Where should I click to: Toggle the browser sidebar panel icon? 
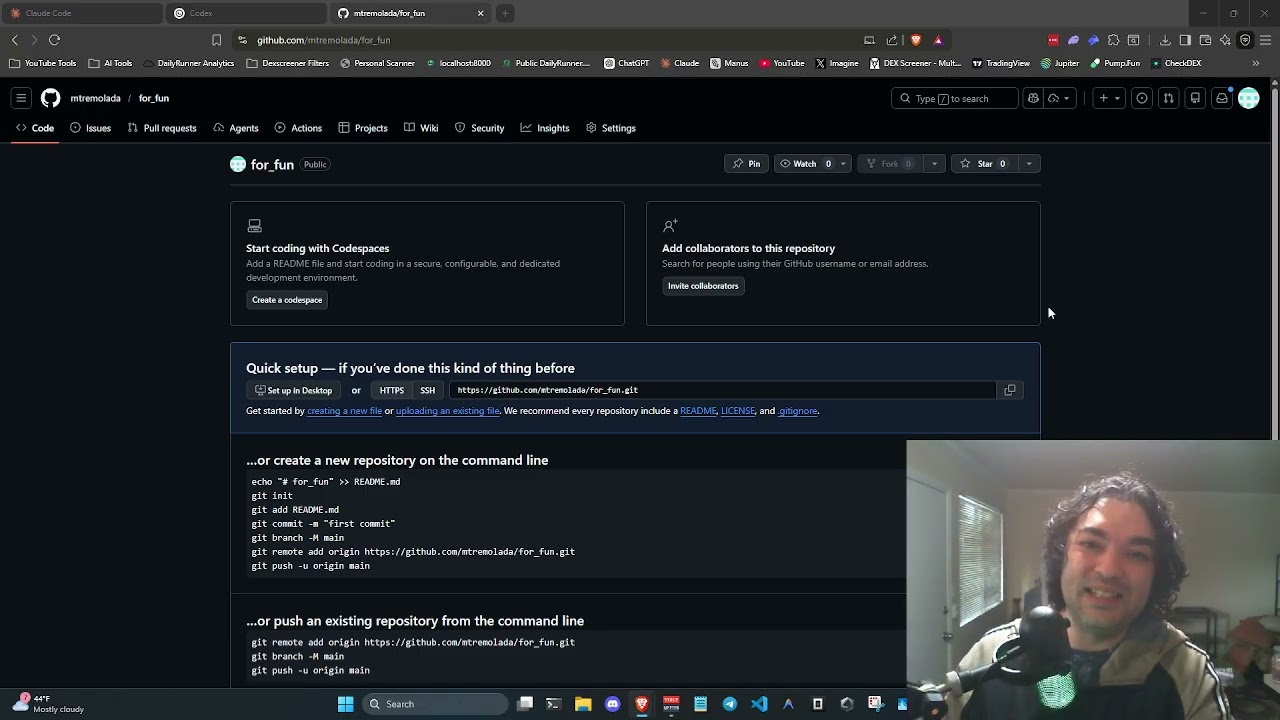click(1185, 40)
